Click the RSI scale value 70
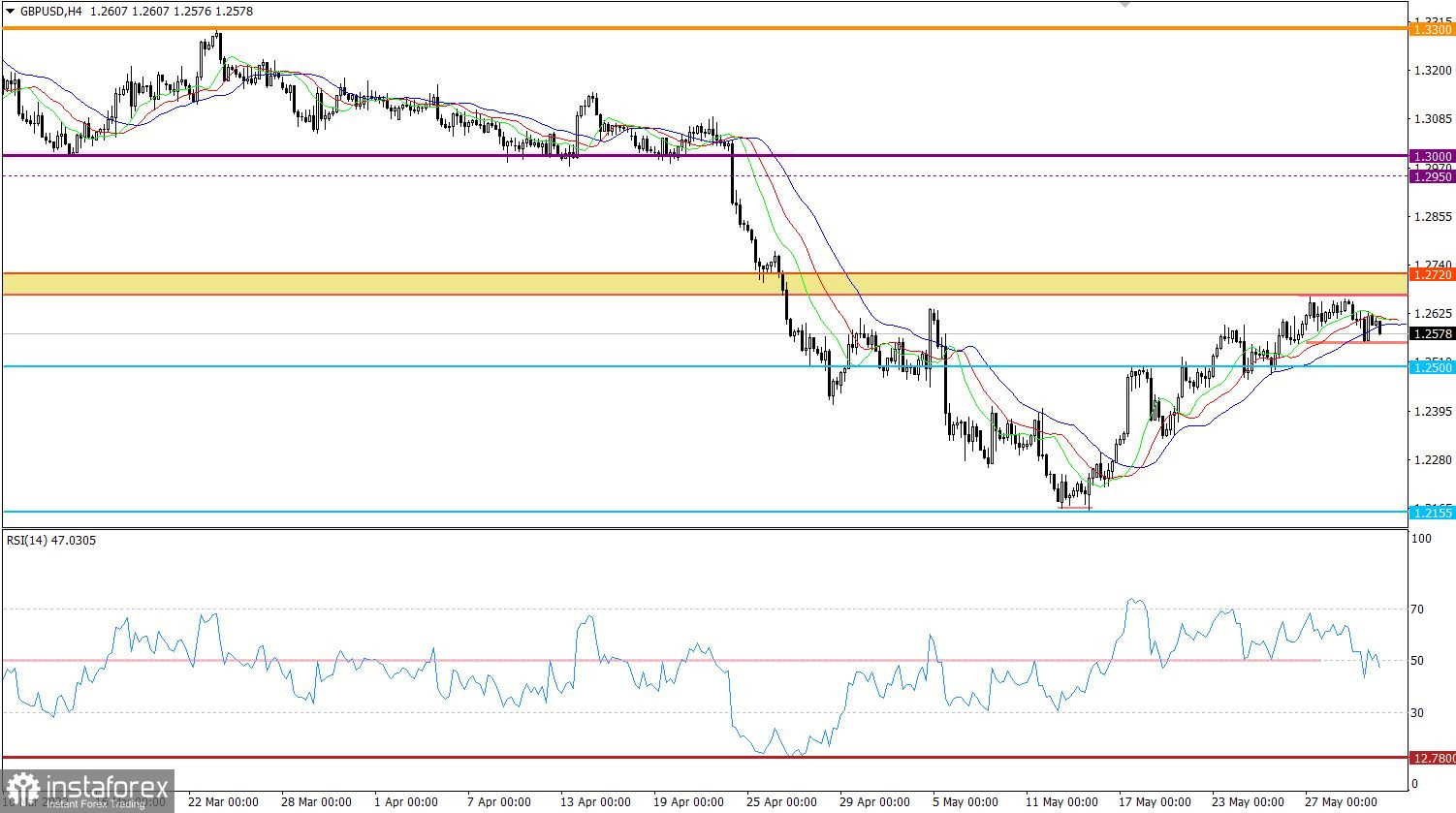 (x=1417, y=610)
